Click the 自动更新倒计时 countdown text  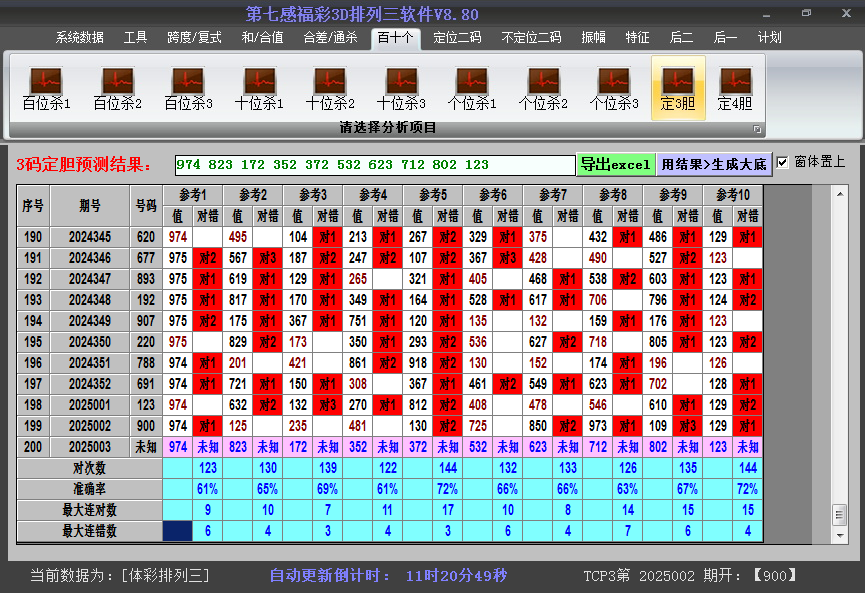coord(388,576)
